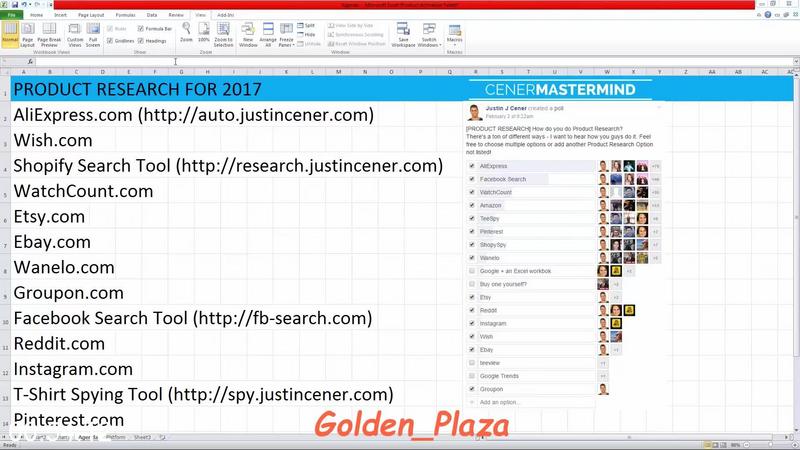This screenshot has width=800, height=450.
Task: Open the Review ribbon tab
Action: tap(176, 15)
